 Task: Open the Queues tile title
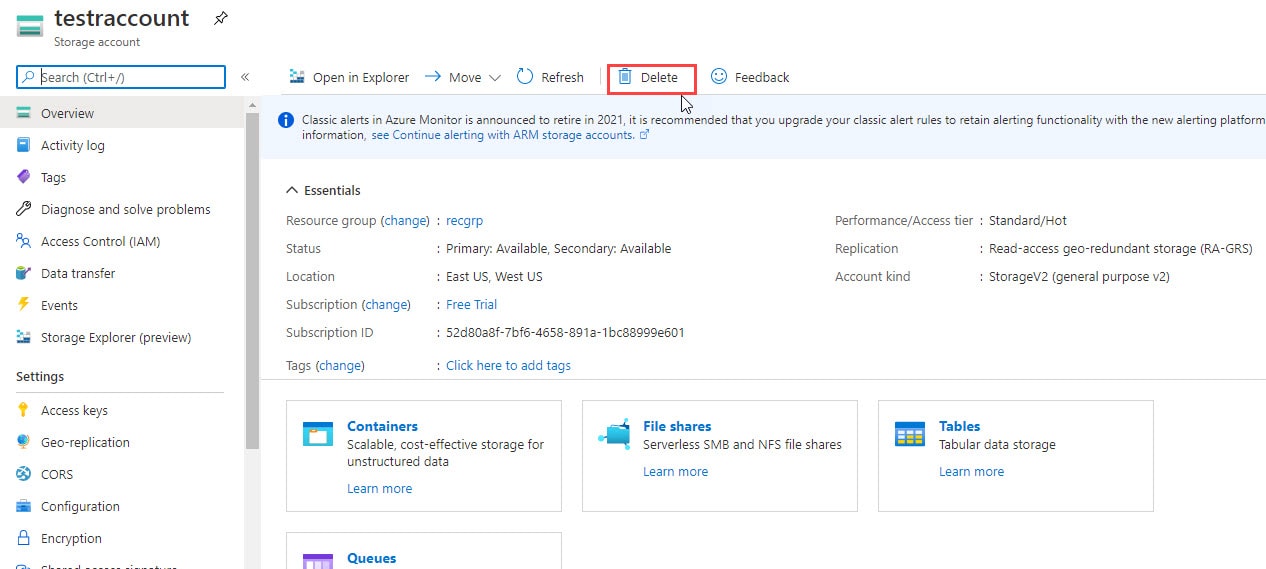[x=371, y=558]
